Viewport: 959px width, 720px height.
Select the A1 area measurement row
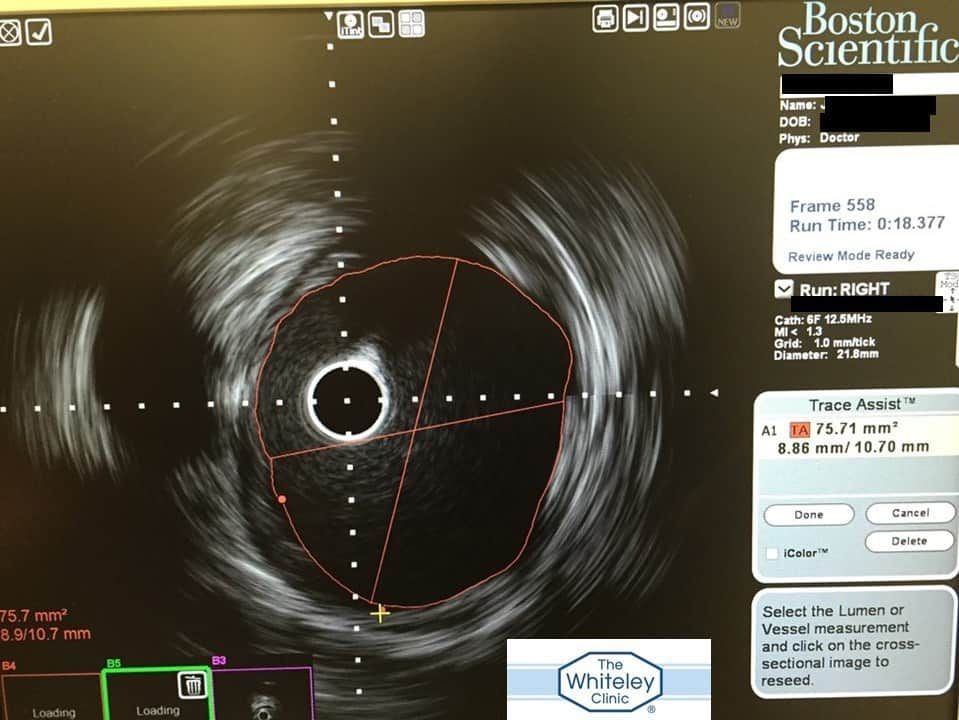(855, 429)
